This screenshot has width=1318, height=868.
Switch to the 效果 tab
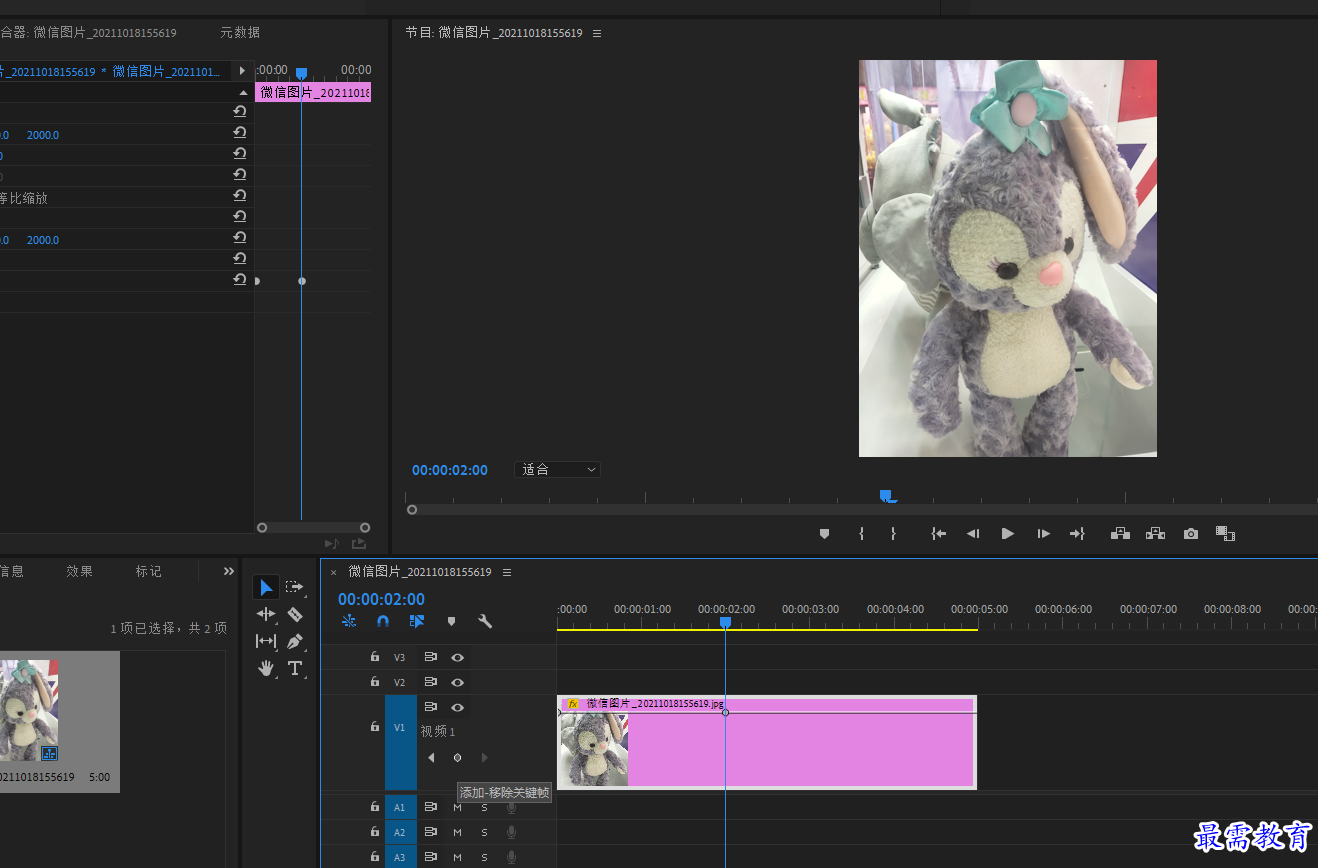pyautogui.click(x=80, y=571)
